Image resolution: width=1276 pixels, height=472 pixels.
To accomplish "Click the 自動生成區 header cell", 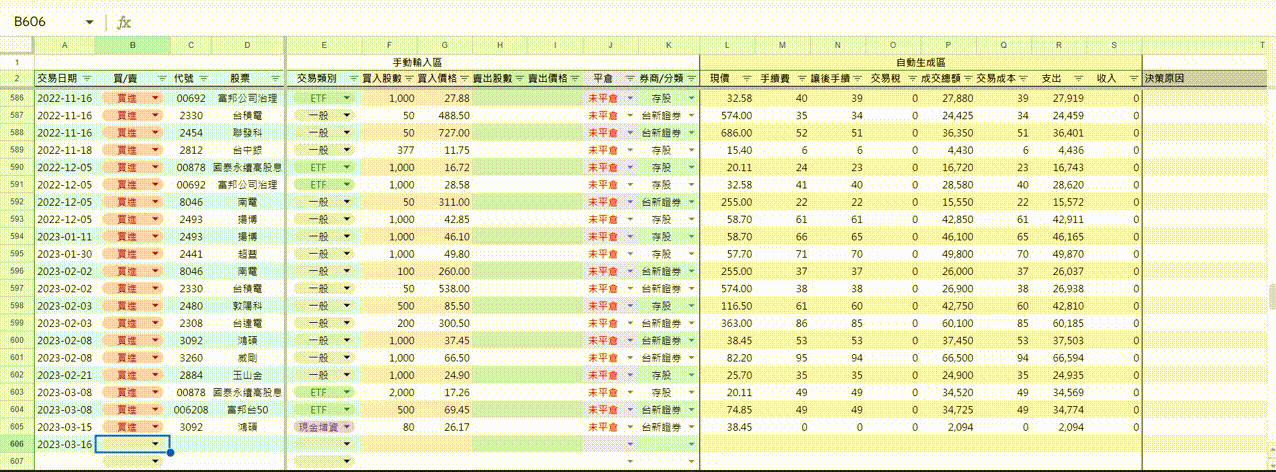I will tap(919, 62).
